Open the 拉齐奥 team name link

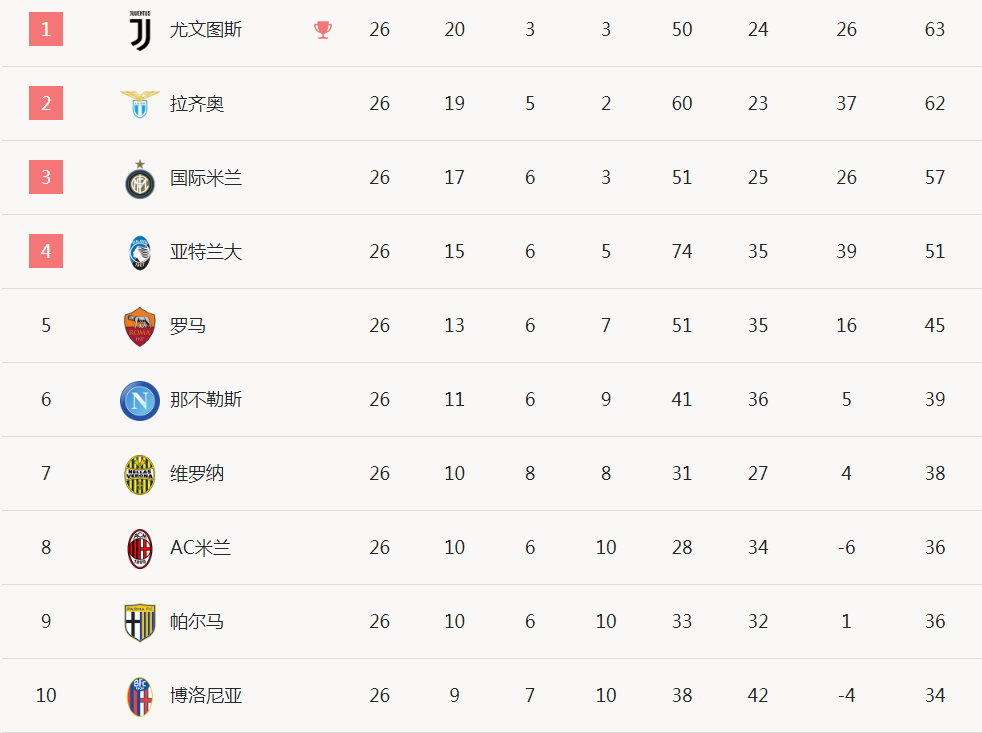coord(197,103)
